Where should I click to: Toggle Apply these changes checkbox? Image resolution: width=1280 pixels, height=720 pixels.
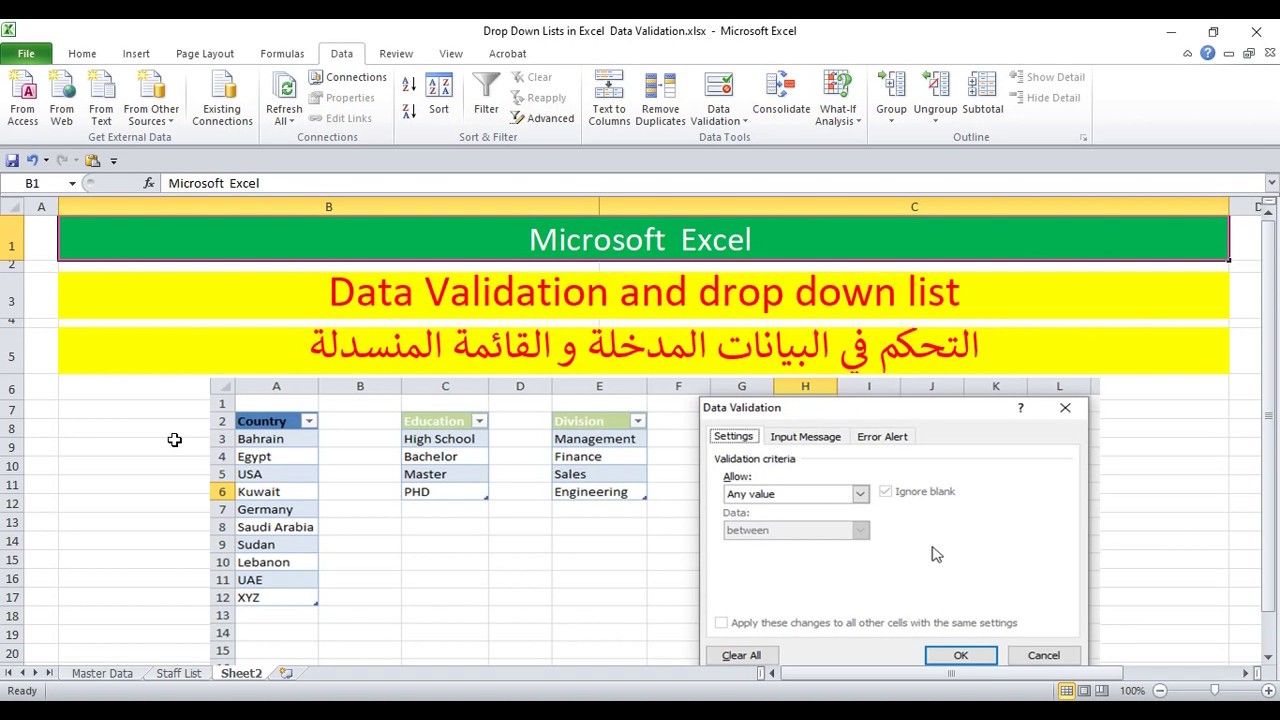(721, 622)
